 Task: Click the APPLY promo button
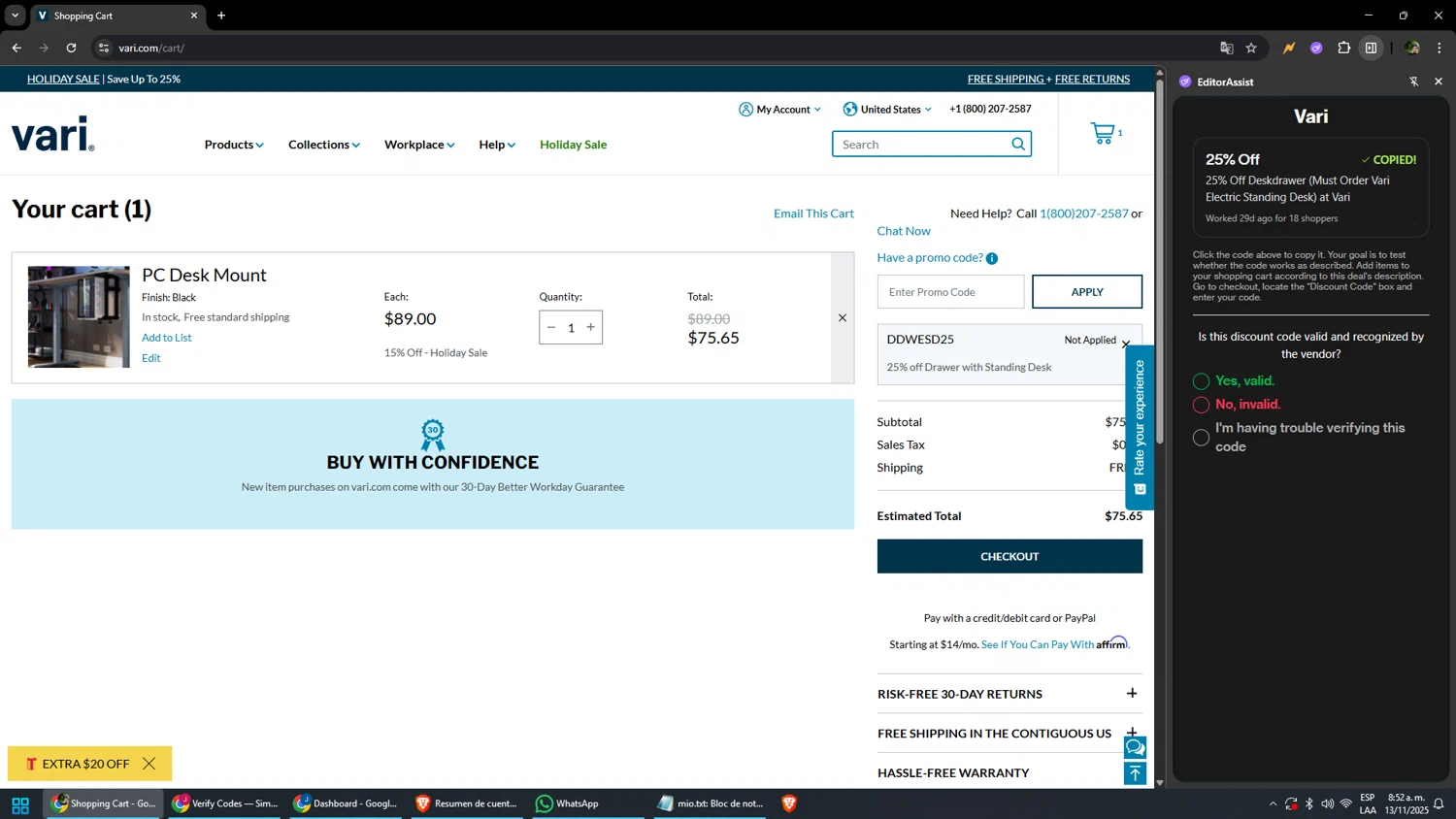pyautogui.click(x=1087, y=292)
